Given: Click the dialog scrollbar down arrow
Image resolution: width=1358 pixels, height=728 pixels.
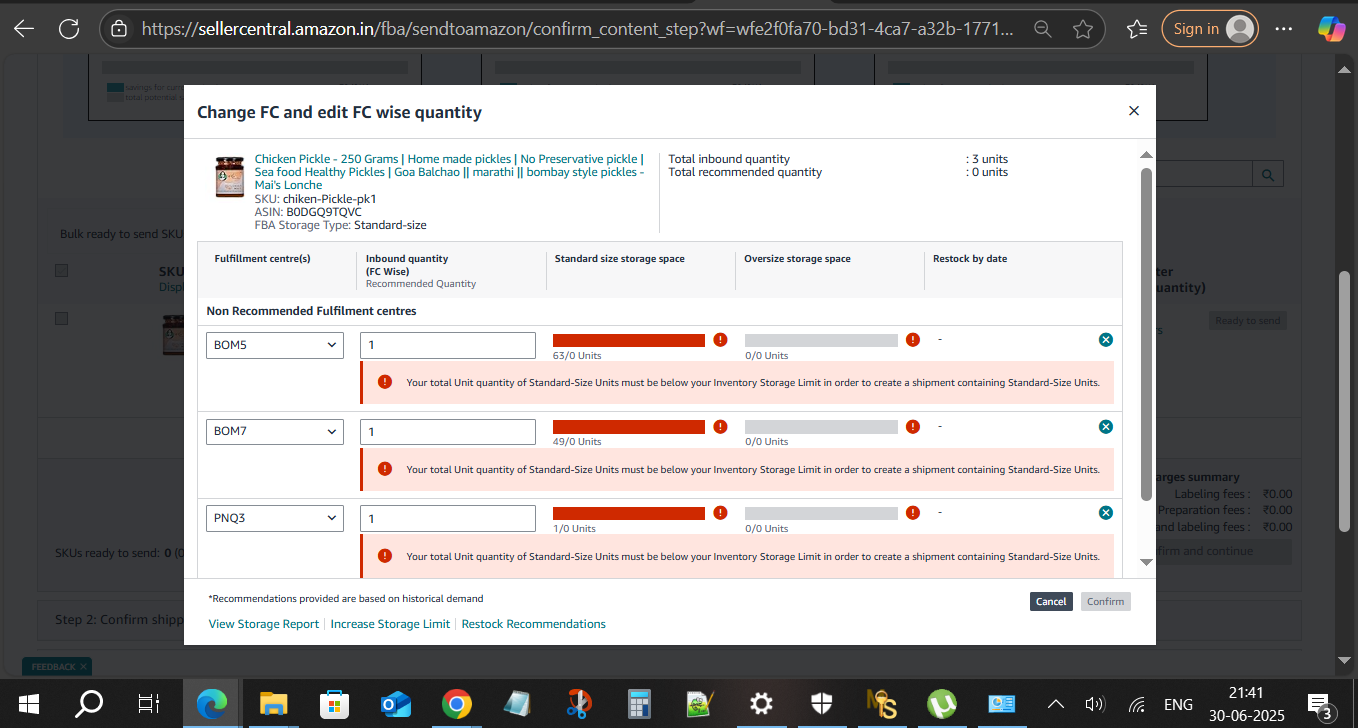Looking at the screenshot, I should pyautogui.click(x=1146, y=562).
